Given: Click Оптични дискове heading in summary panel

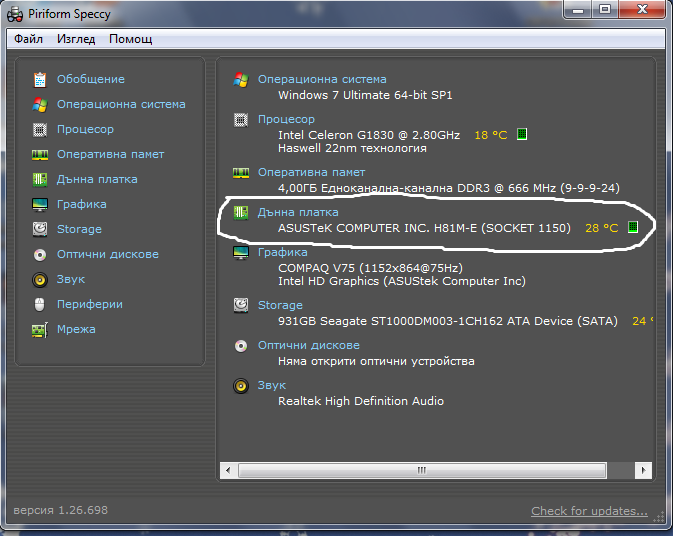Looking at the screenshot, I should 309,345.
